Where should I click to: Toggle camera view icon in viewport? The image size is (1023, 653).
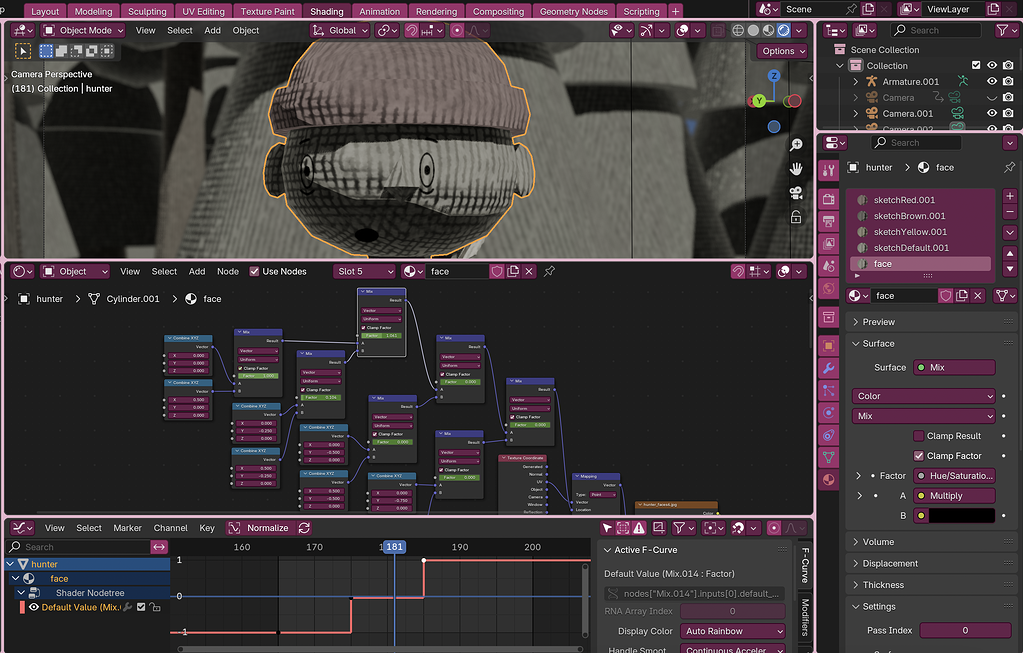coord(796,193)
